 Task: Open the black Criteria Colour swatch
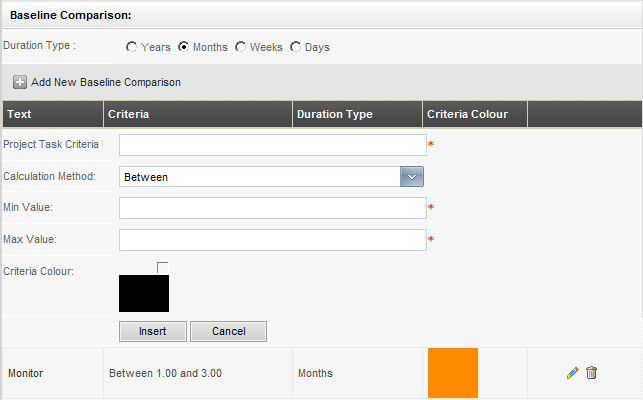point(144,292)
